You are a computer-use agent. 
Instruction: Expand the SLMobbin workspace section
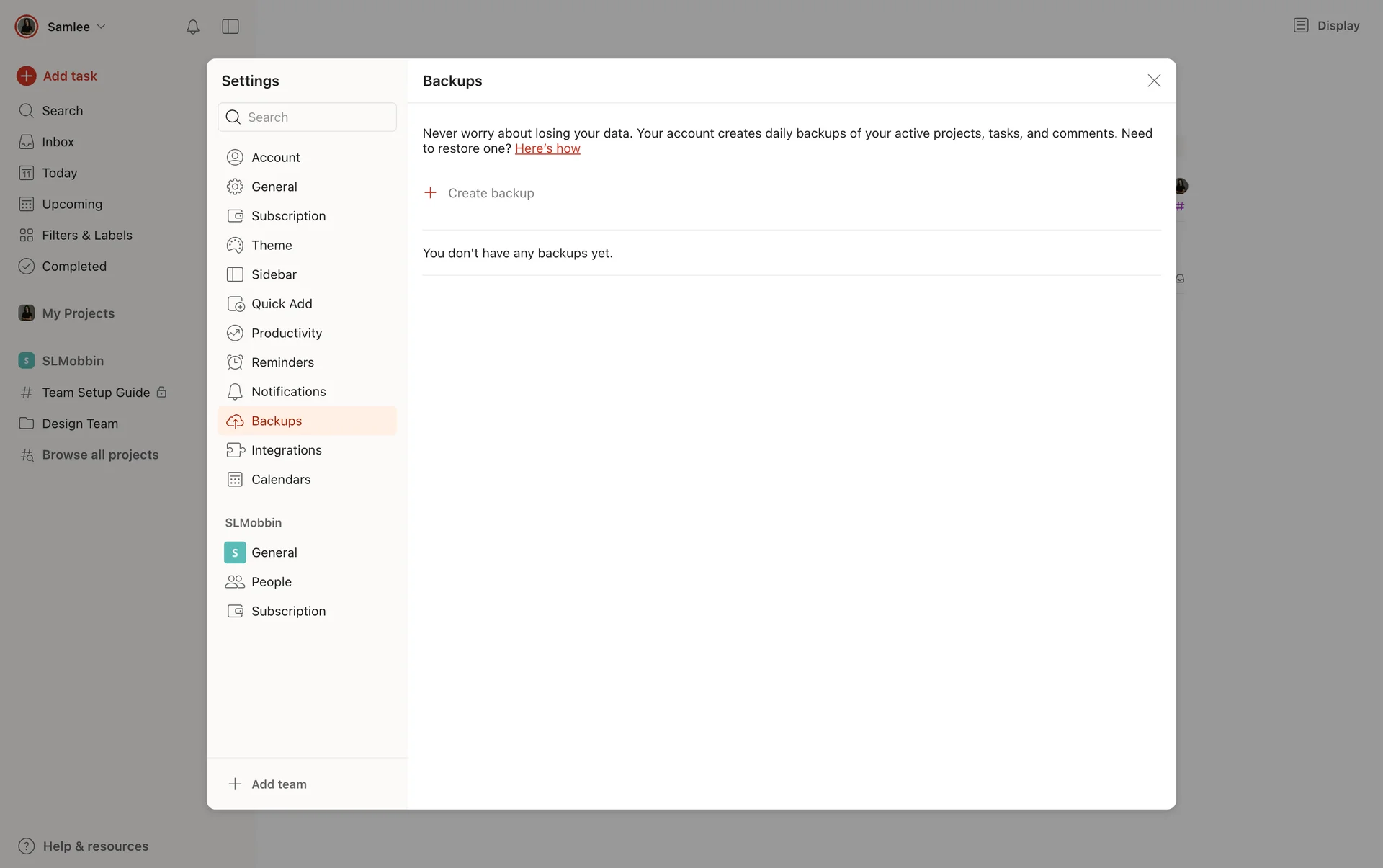72,361
